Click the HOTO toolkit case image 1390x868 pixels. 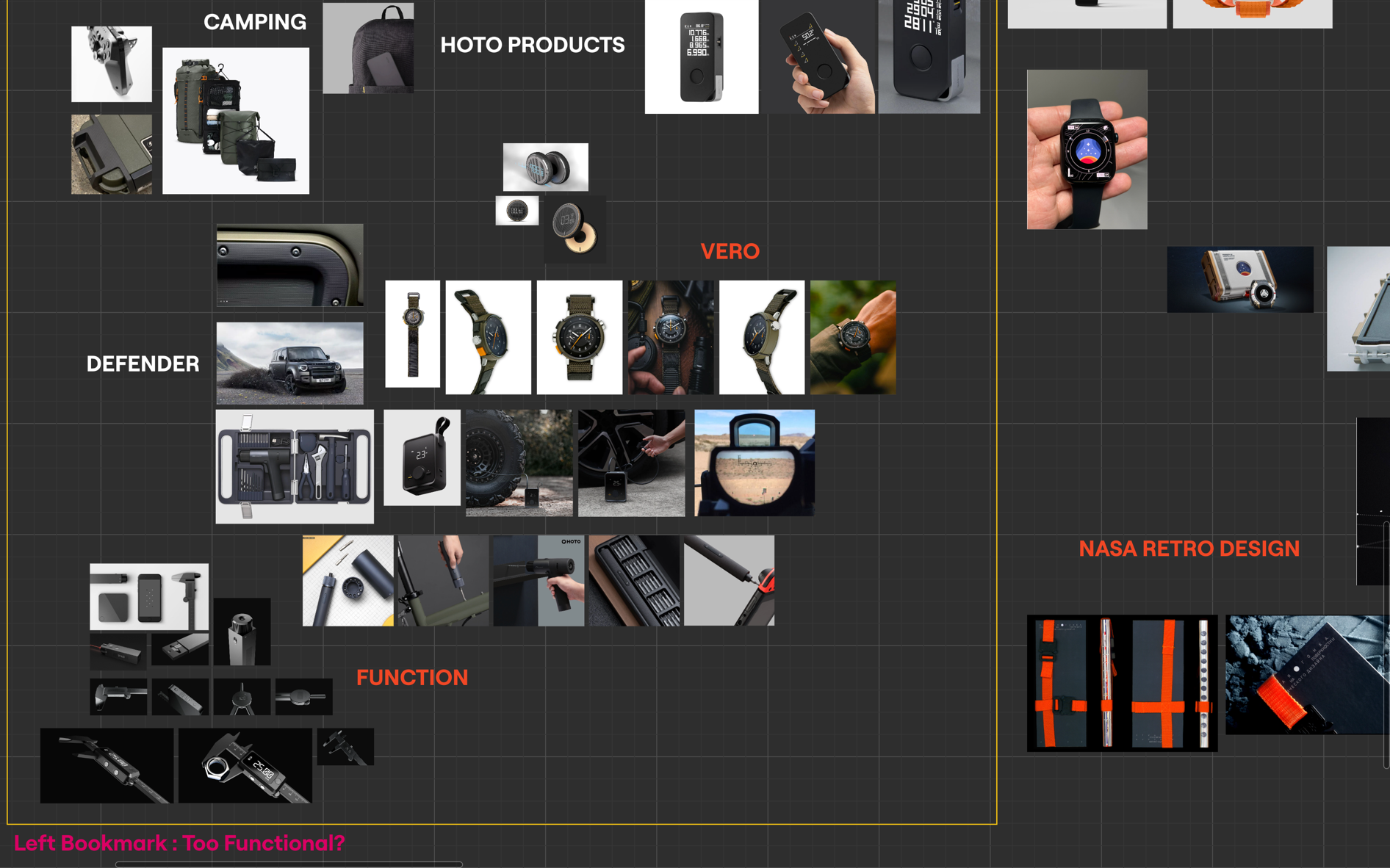[x=295, y=466]
